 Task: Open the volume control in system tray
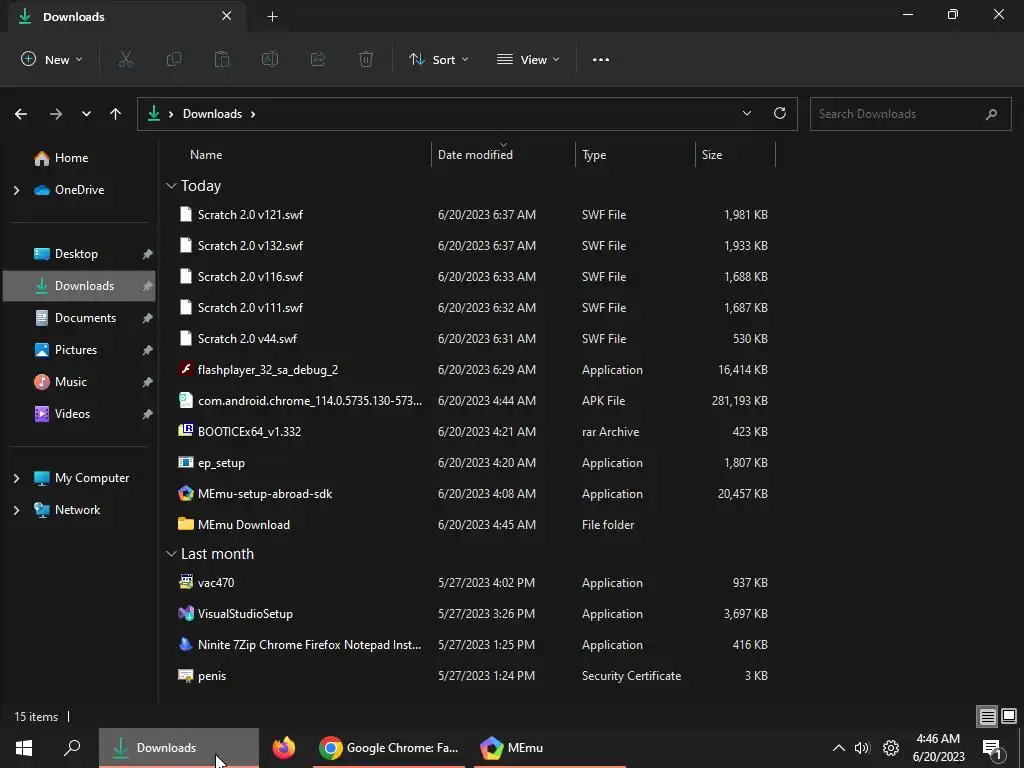tap(862, 748)
